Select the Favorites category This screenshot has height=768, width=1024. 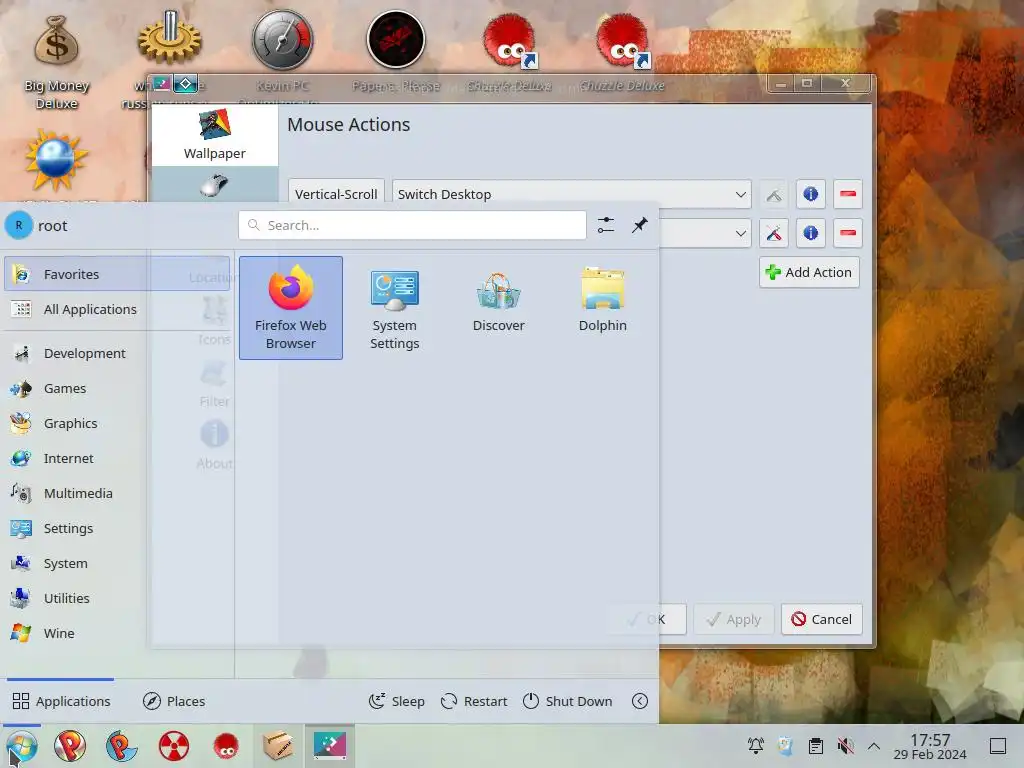117,274
